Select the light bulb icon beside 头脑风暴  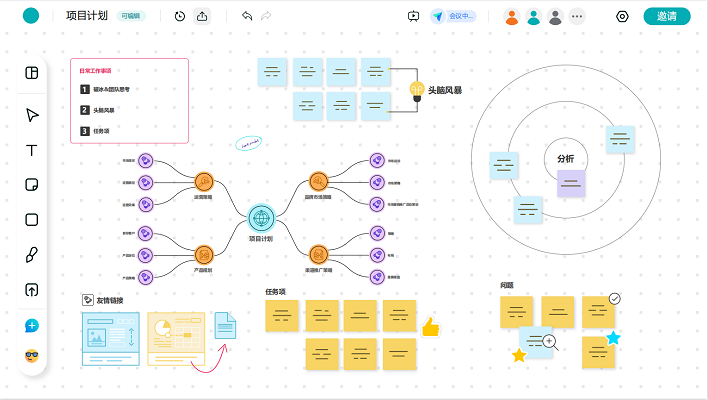coord(417,91)
